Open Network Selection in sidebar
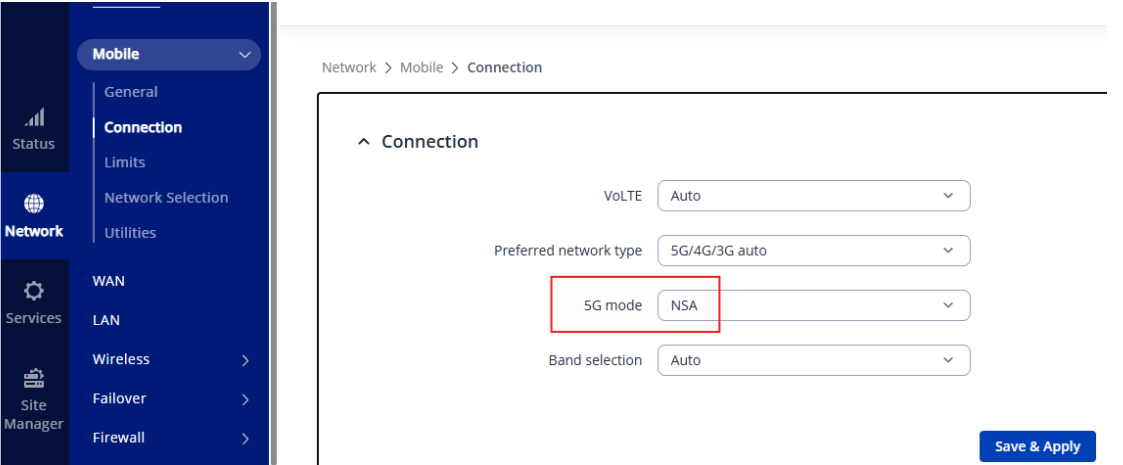The width and height of the screenshot is (1123, 465). click(x=166, y=198)
